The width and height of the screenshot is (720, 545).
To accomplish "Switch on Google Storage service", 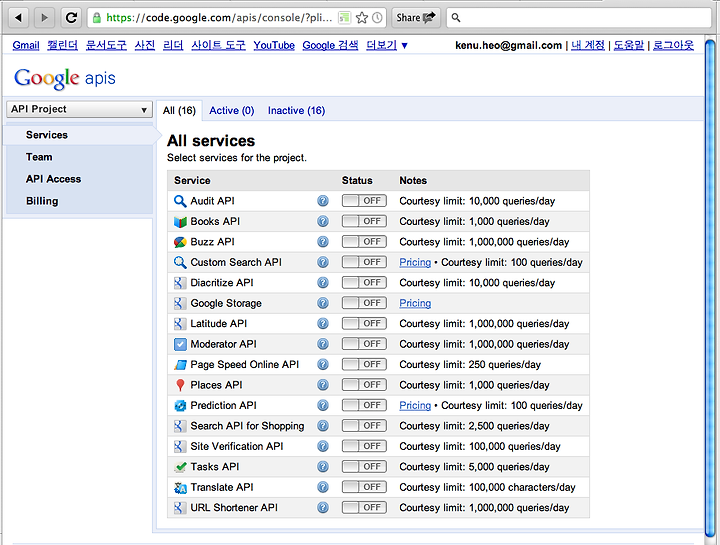I will pos(364,303).
